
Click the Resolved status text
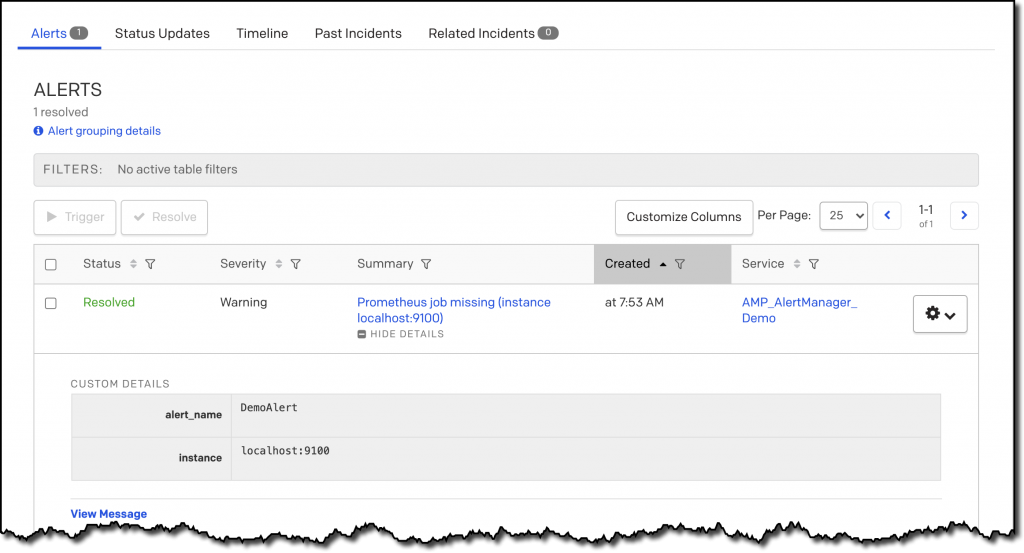click(x=109, y=302)
